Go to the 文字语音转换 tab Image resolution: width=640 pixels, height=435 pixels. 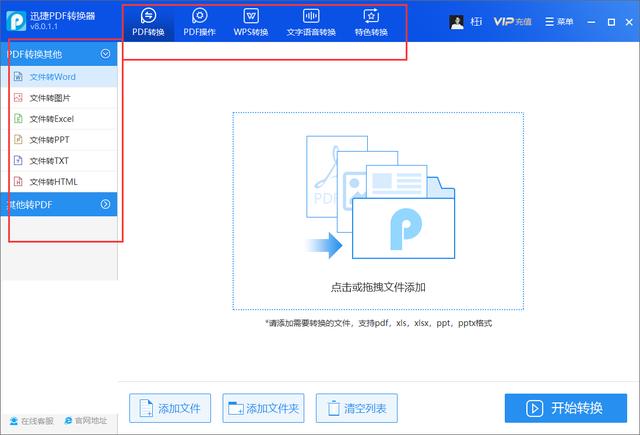pos(311,22)
